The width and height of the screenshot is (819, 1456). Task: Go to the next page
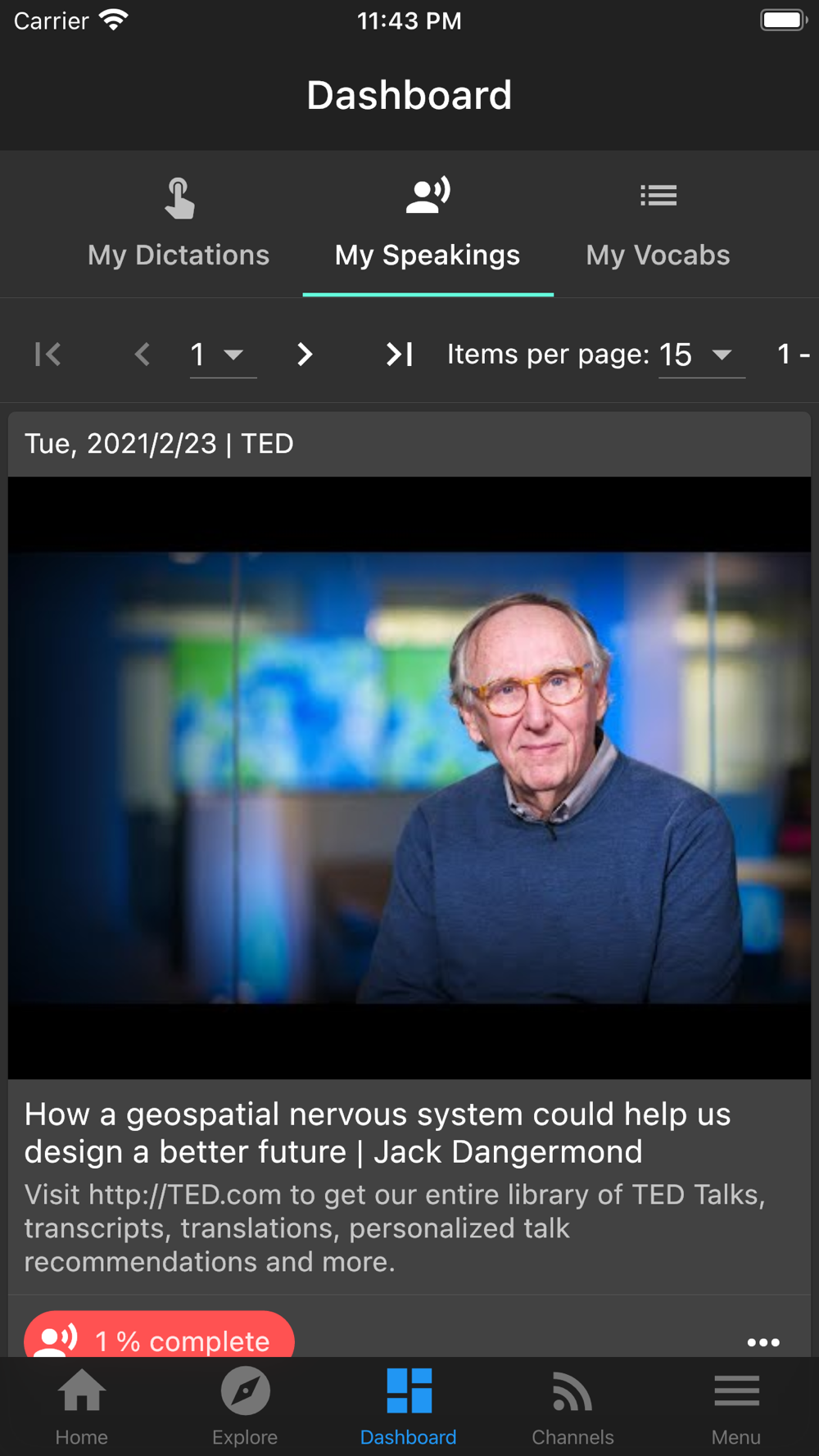(305, 355)
